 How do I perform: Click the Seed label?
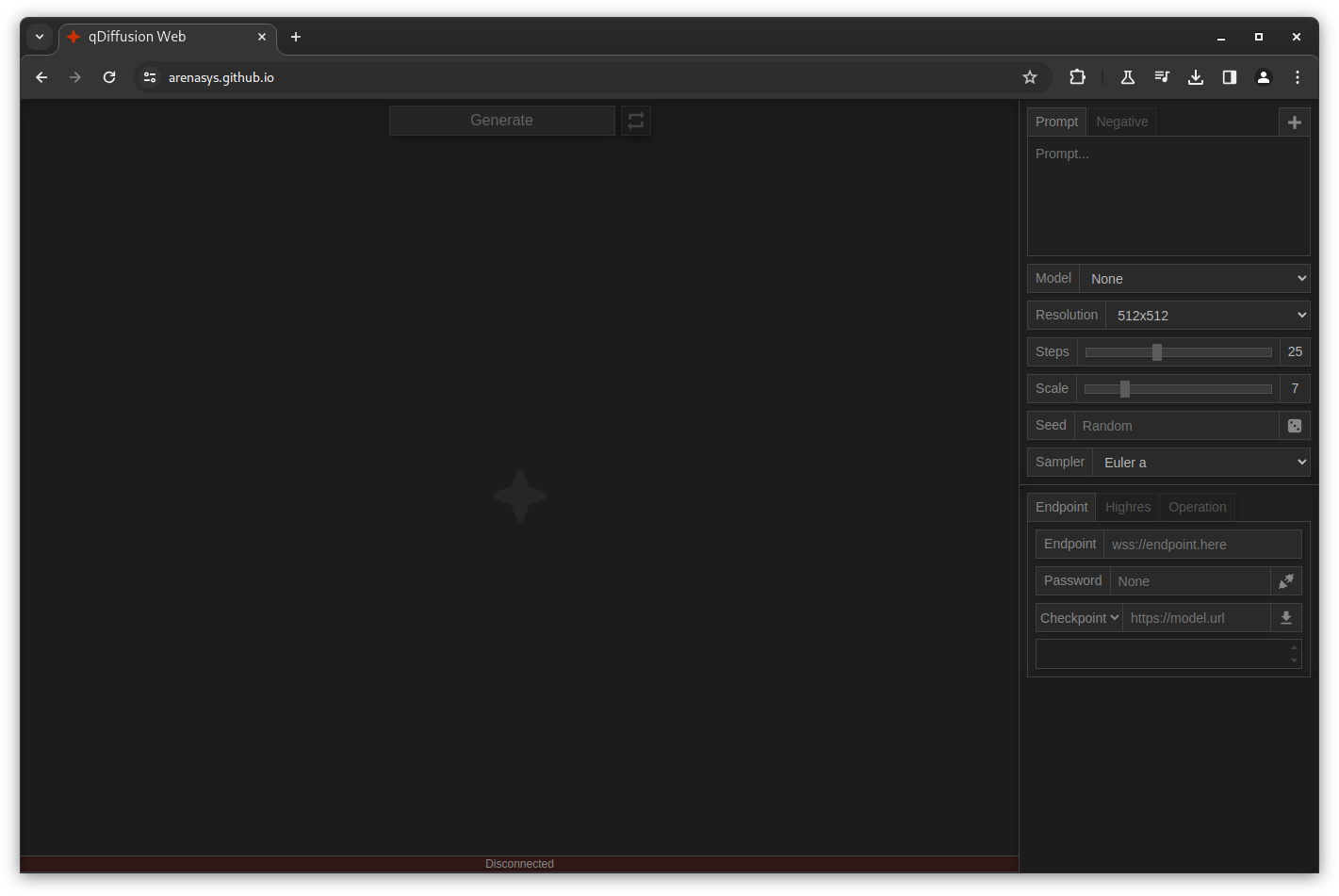pyautogui.click(x=1051, y=426)
